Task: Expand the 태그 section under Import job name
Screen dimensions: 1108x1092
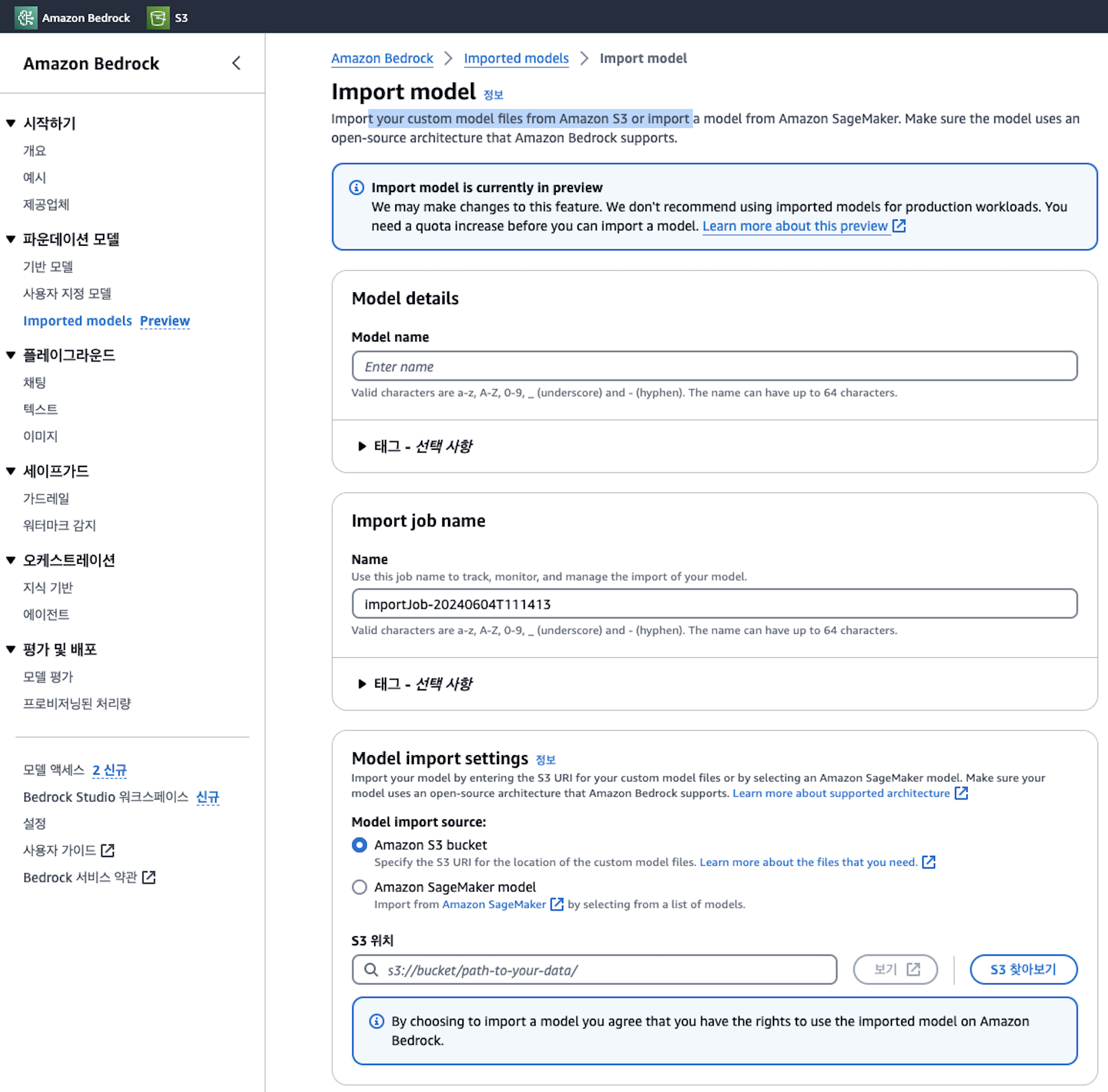Action: tap(362, 684)
